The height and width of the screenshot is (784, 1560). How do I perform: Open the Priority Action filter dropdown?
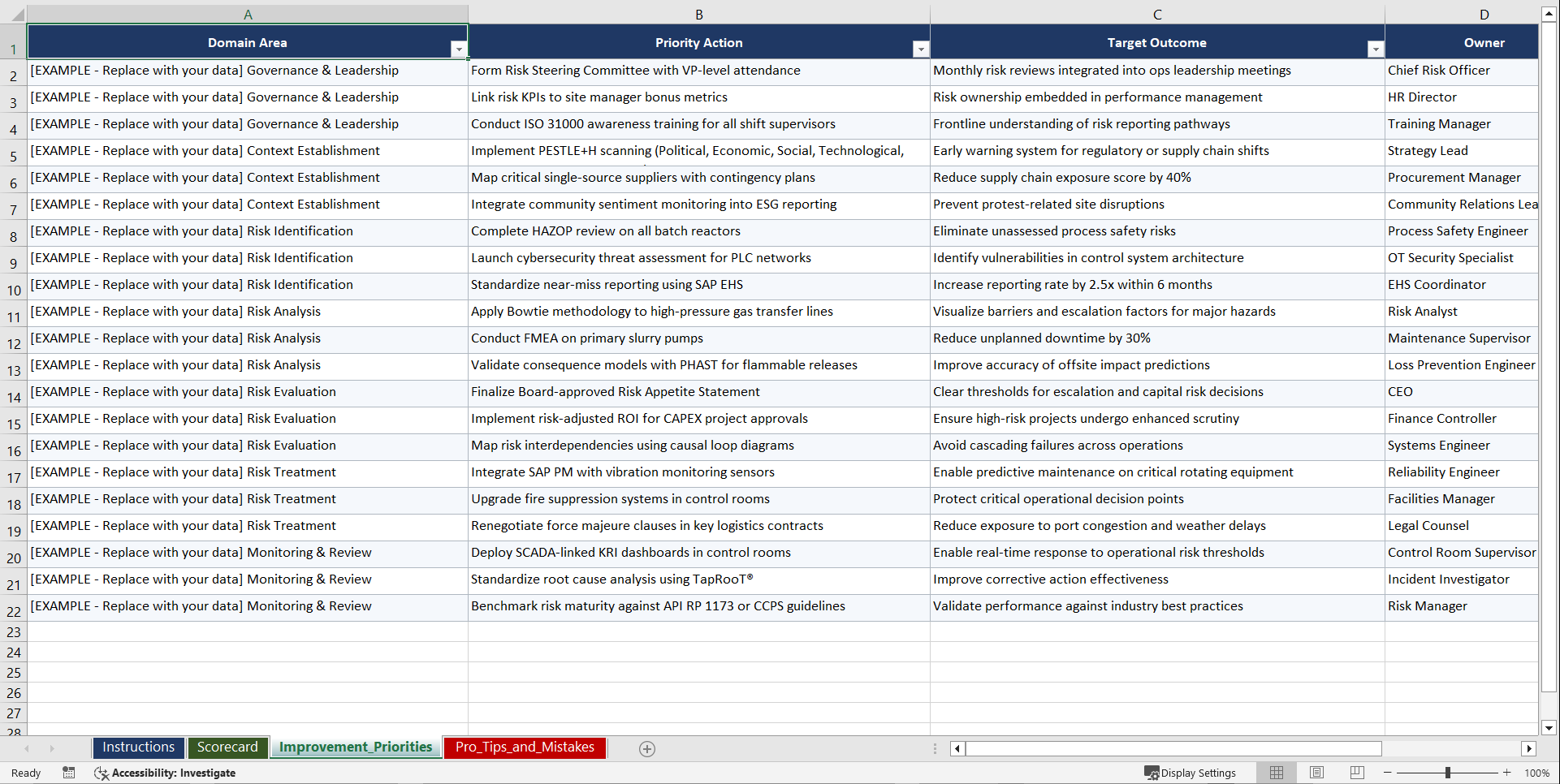(921, 49)
